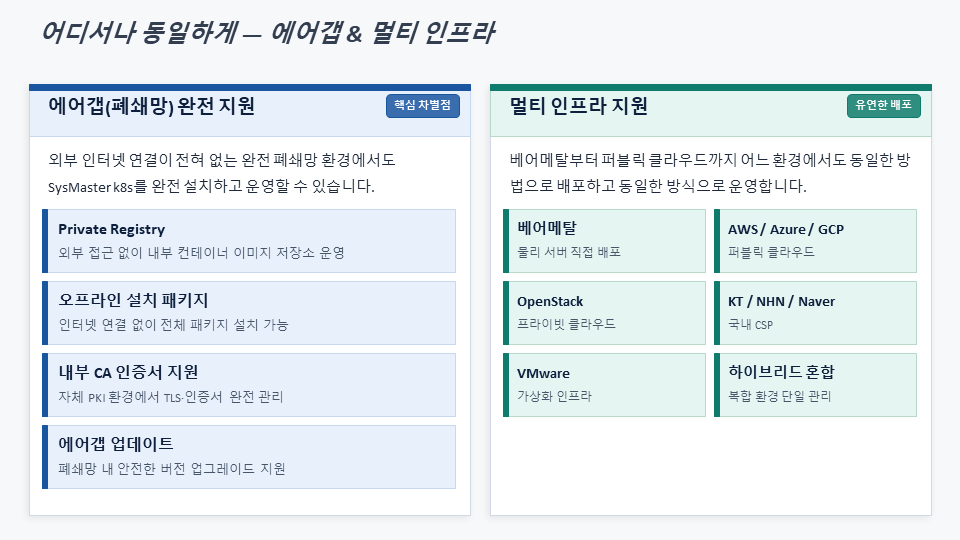The image size is (960, 540).
Task: Click the 'SysMaster k8s' product name text
Action: pyautogui.click(x=97, y=186)
